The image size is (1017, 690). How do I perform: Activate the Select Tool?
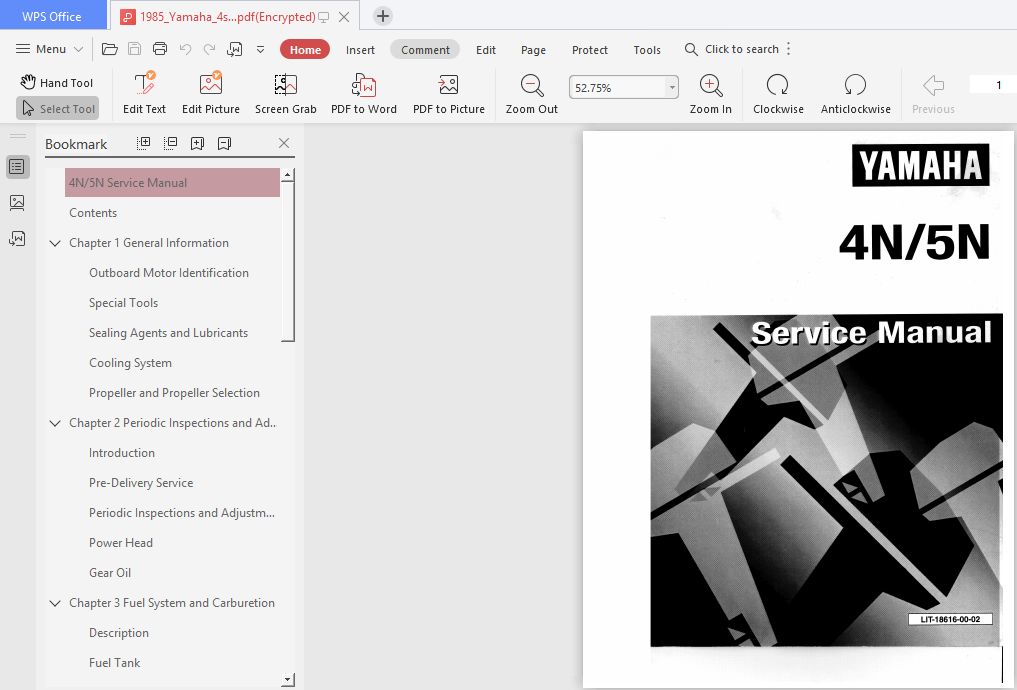point(58,108)
